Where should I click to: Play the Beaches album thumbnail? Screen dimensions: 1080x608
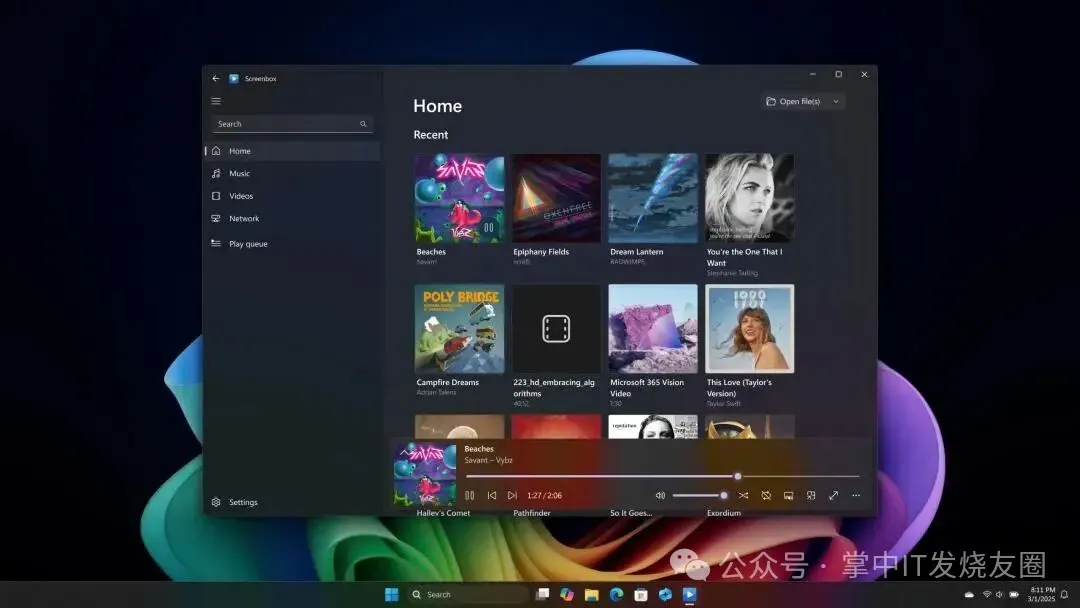[459, 198]
